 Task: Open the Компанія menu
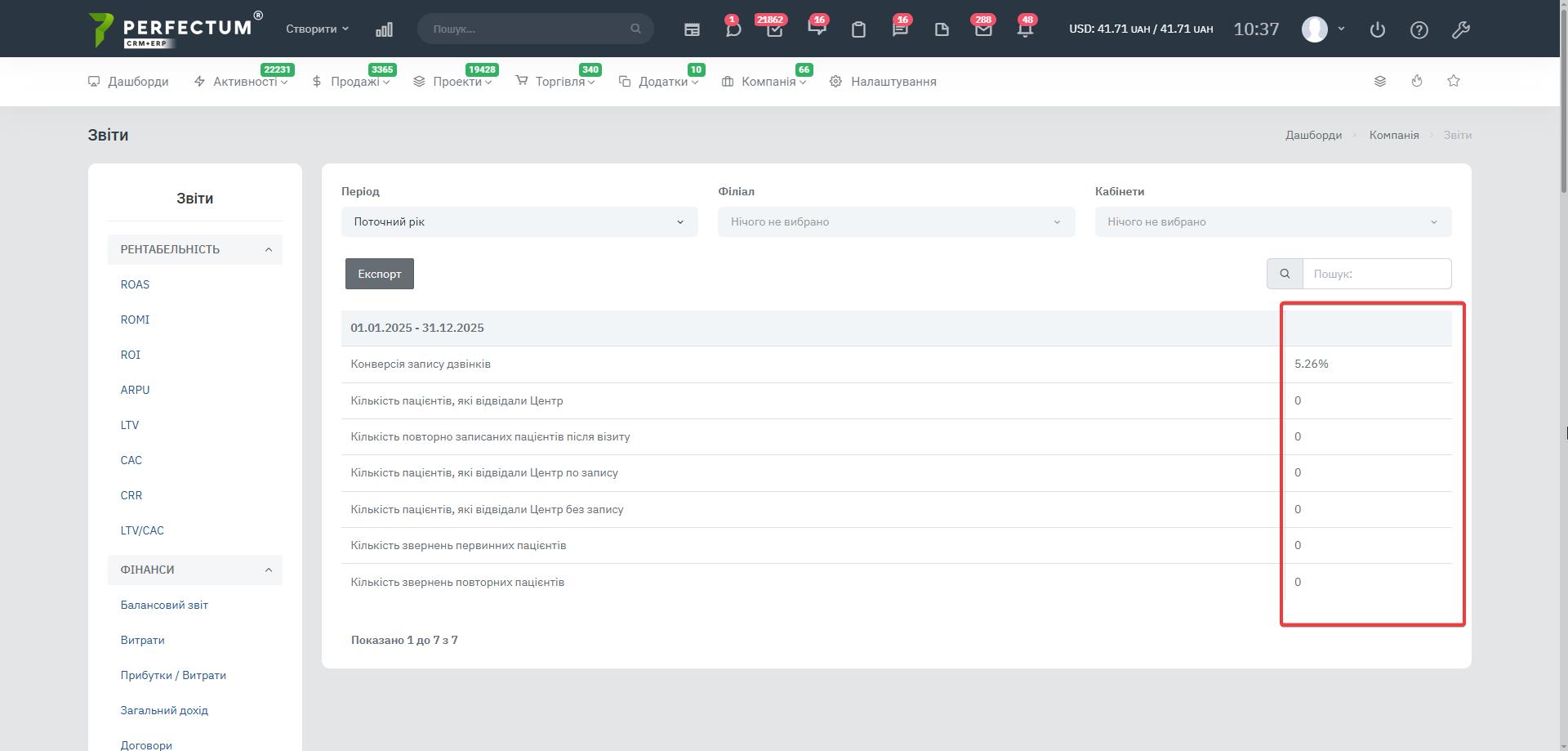(764, 82)
